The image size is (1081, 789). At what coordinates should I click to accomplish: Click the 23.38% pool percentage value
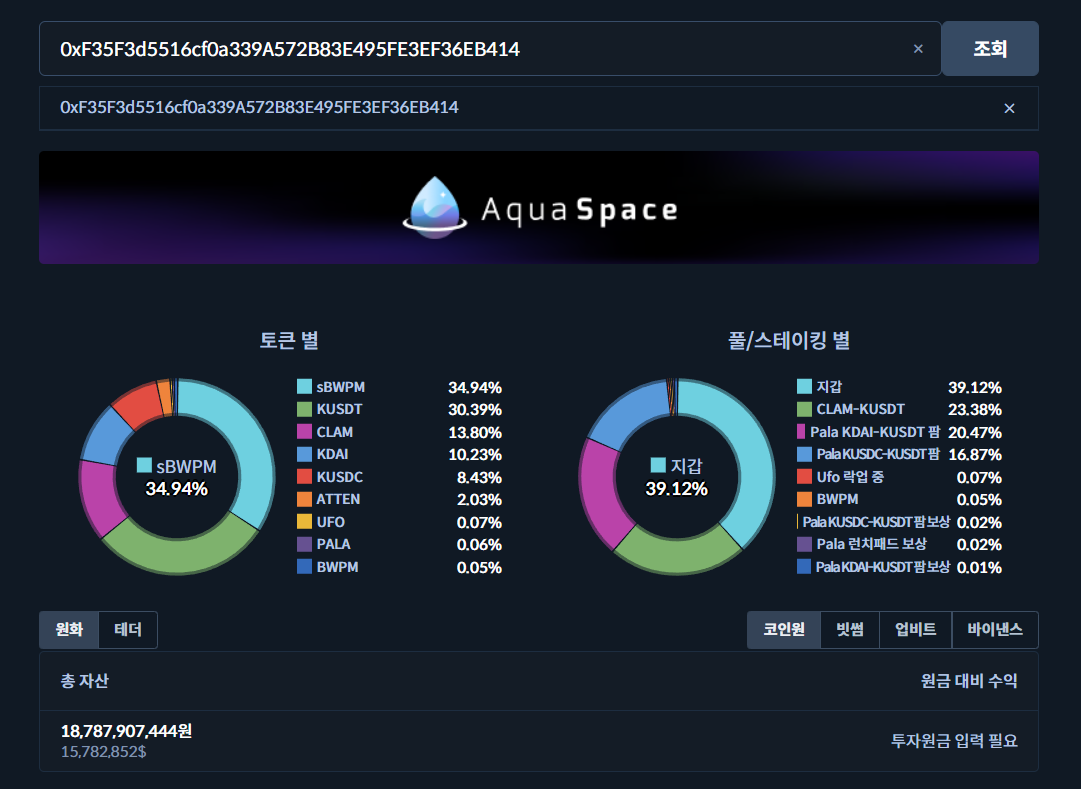pos(975,410)
